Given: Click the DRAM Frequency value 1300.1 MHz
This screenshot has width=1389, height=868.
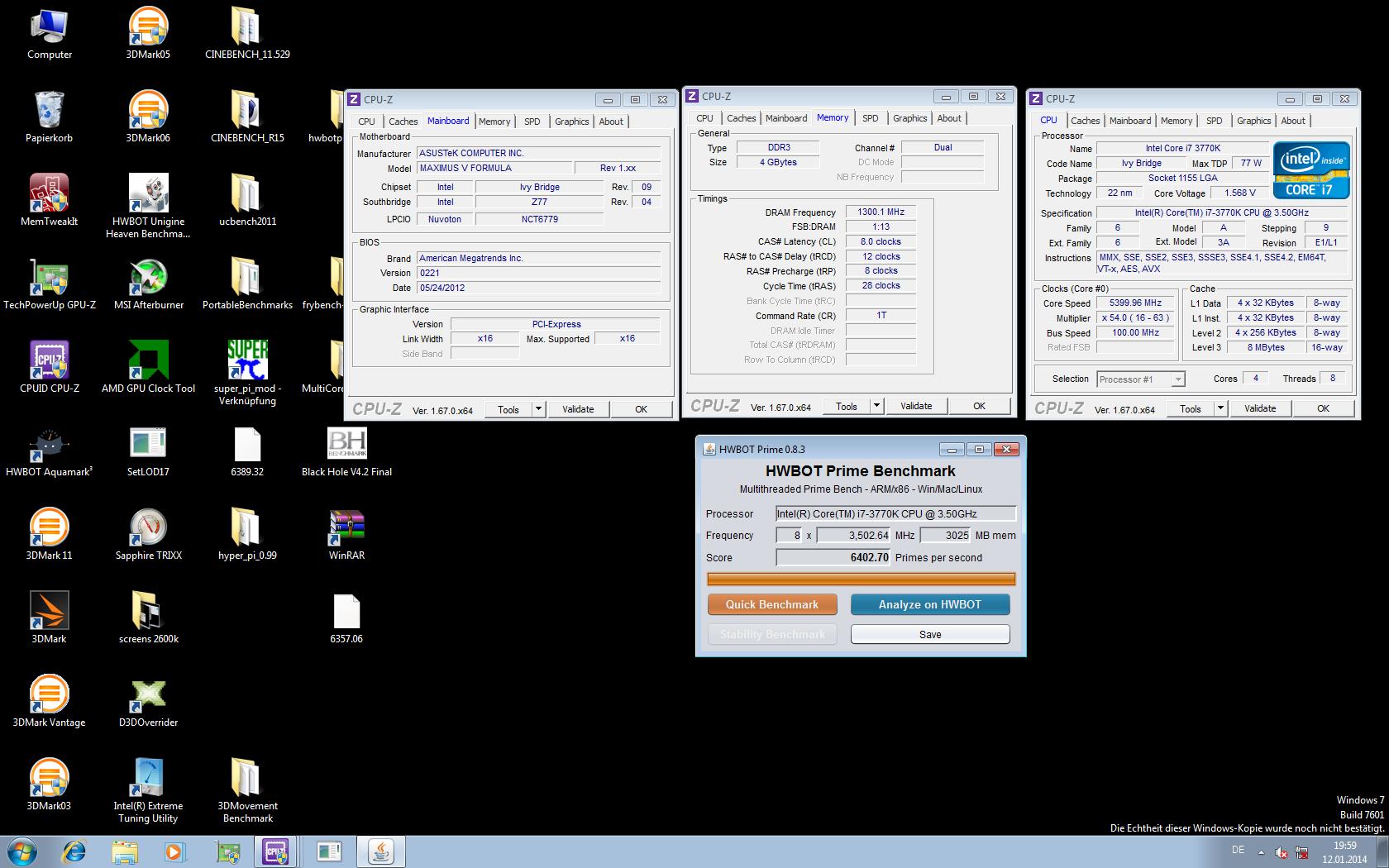Looking at the screenshot, I should coord(881,212).
